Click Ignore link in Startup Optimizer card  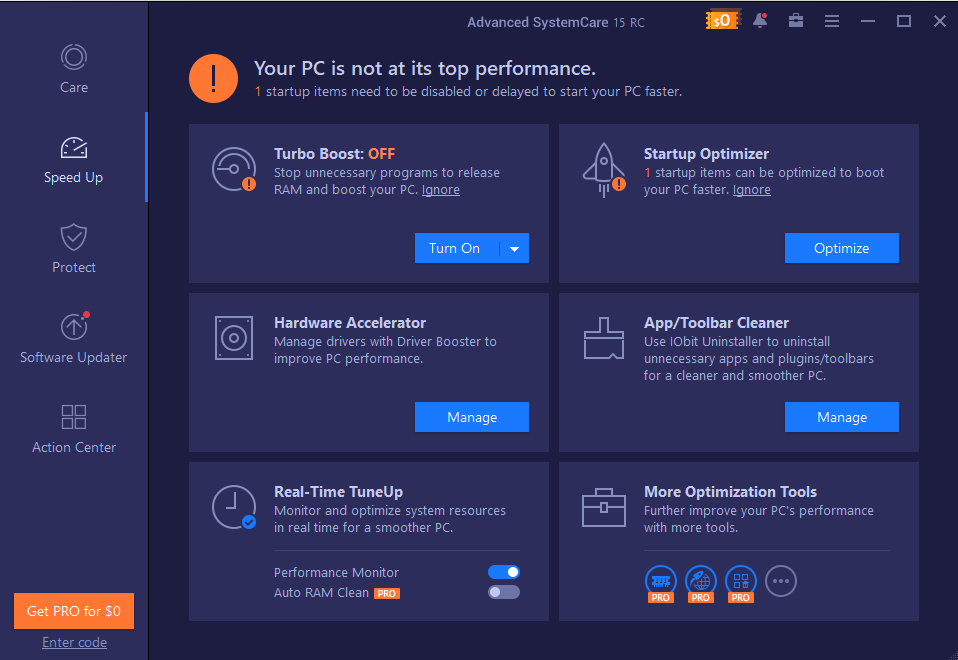(751, 189)
